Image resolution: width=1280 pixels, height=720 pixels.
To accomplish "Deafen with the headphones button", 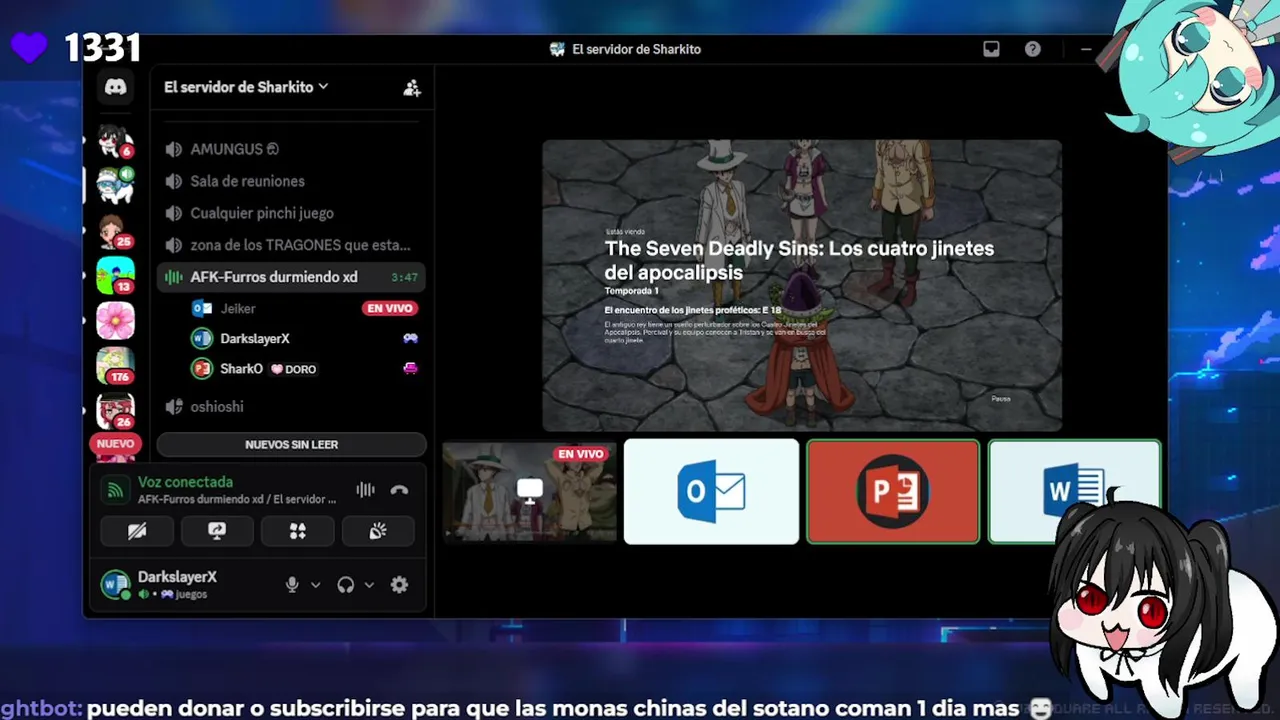I will pyautogui.click(x=346, y=585).
